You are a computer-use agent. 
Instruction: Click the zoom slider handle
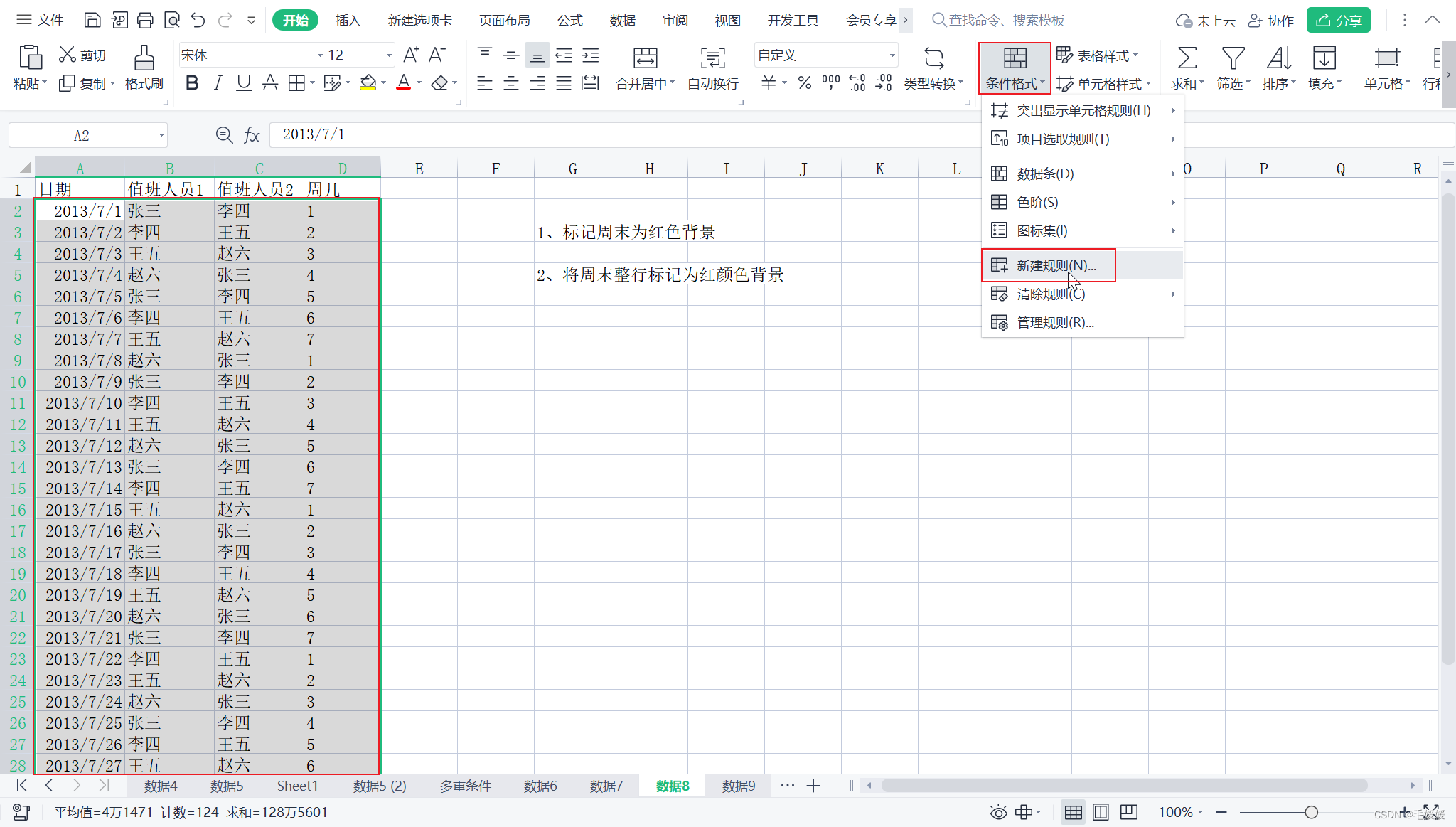(x=1311, y=812)
